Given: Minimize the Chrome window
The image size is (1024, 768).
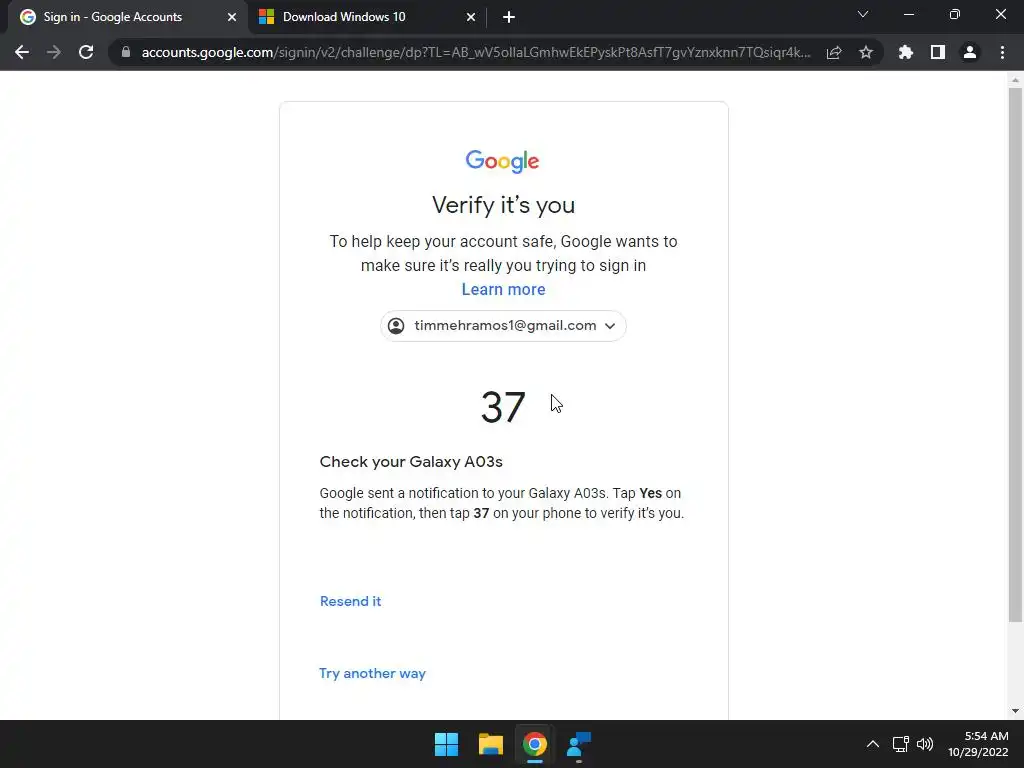Looking at the screenshot, I should click(908, 14).
